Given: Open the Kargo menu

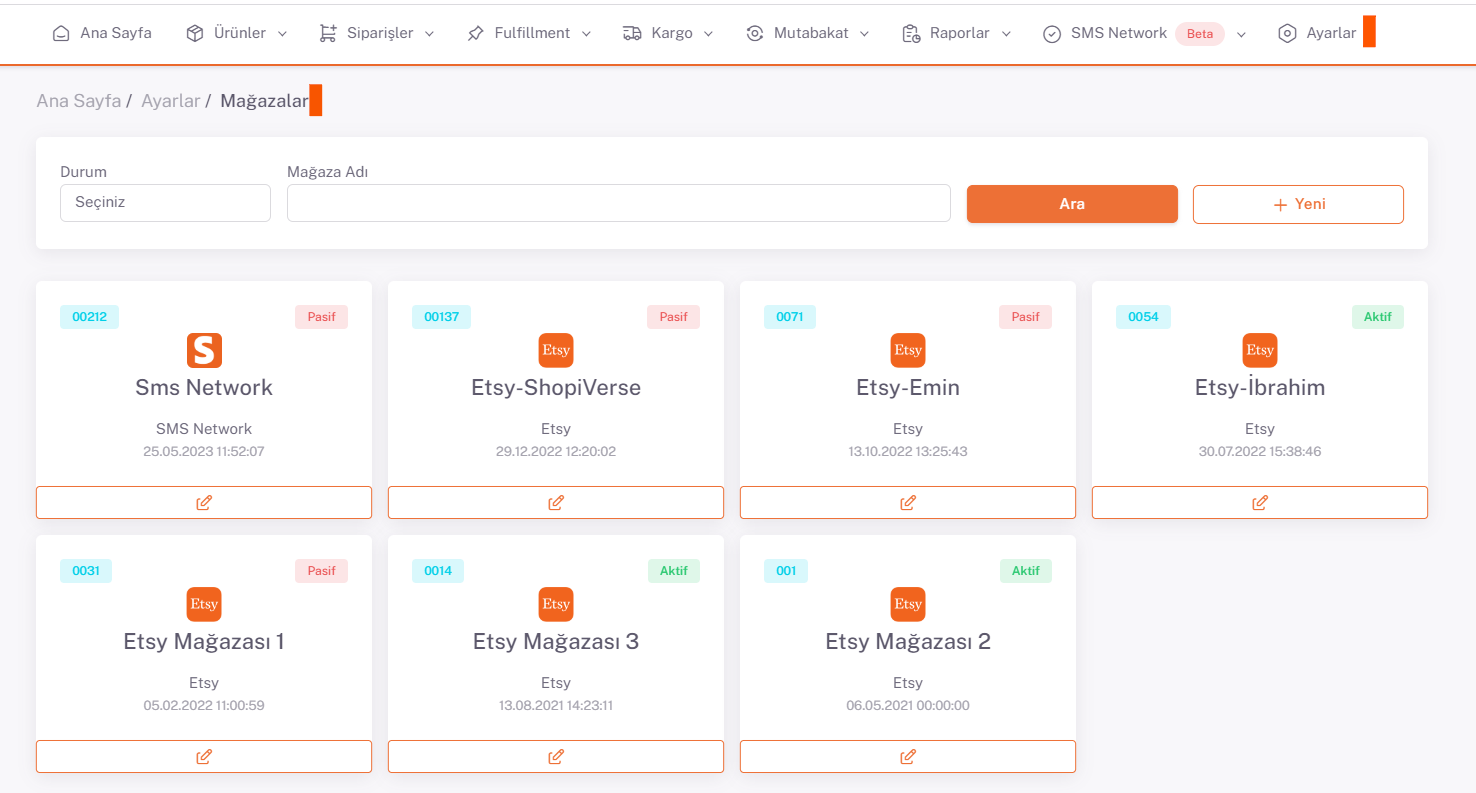Looking at the screenshot, I should pos(668,33).
